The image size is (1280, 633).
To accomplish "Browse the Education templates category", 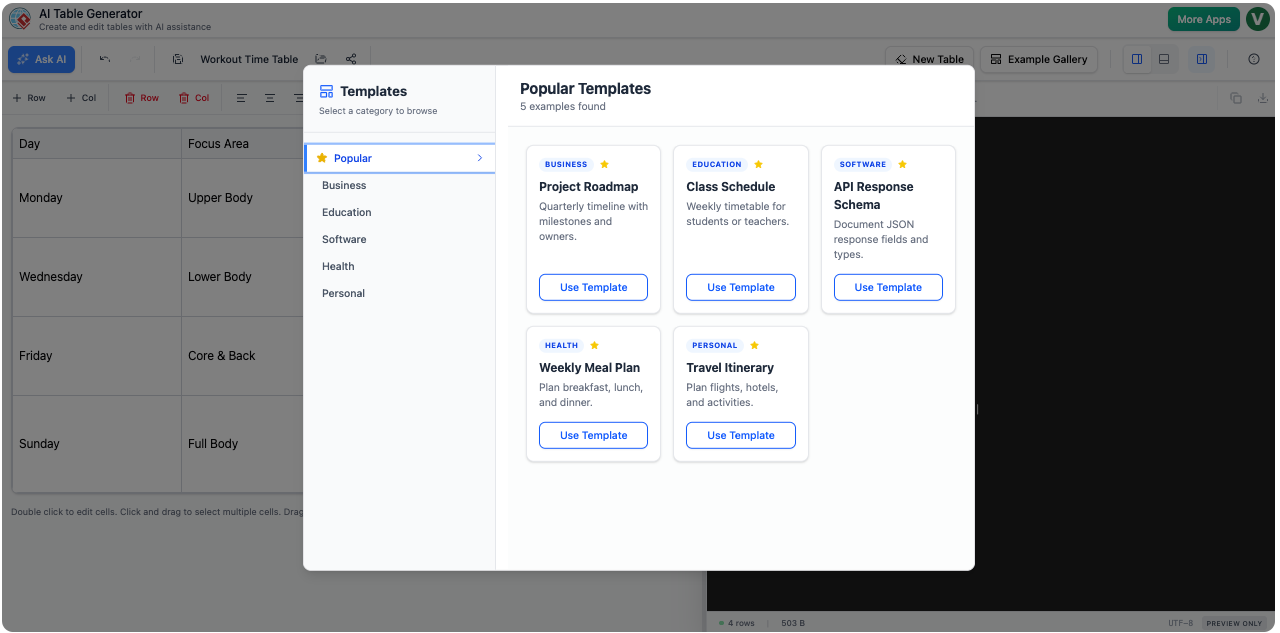I will 346,212.
